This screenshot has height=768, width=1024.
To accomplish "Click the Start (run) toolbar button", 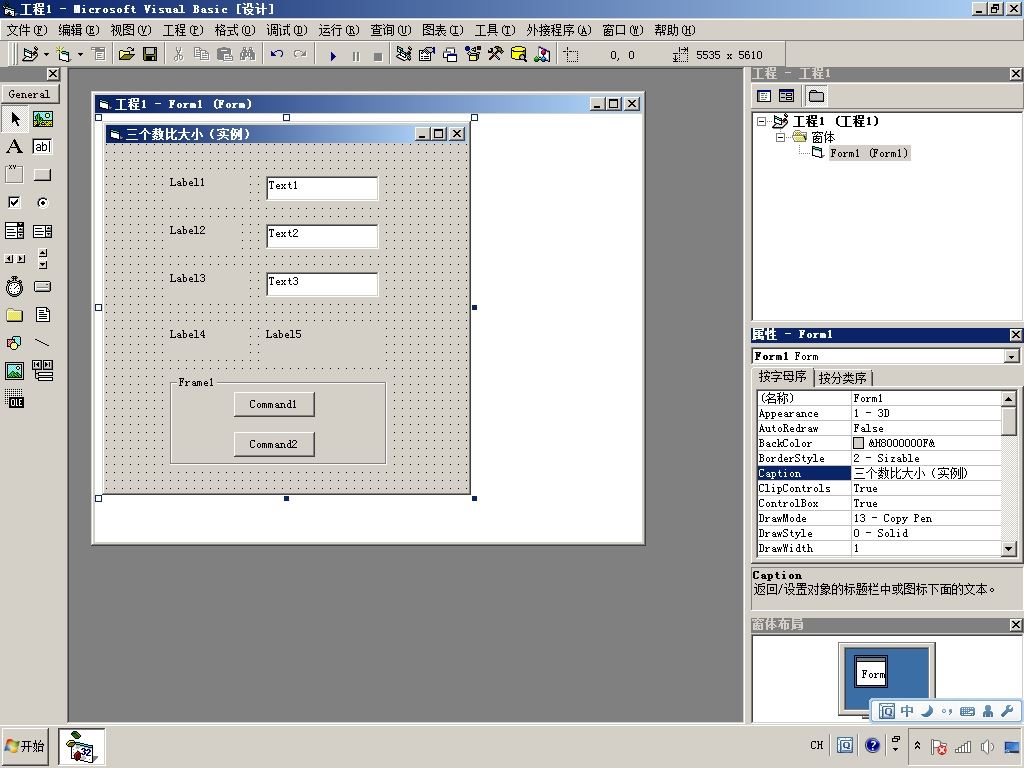I will [333, 56].
